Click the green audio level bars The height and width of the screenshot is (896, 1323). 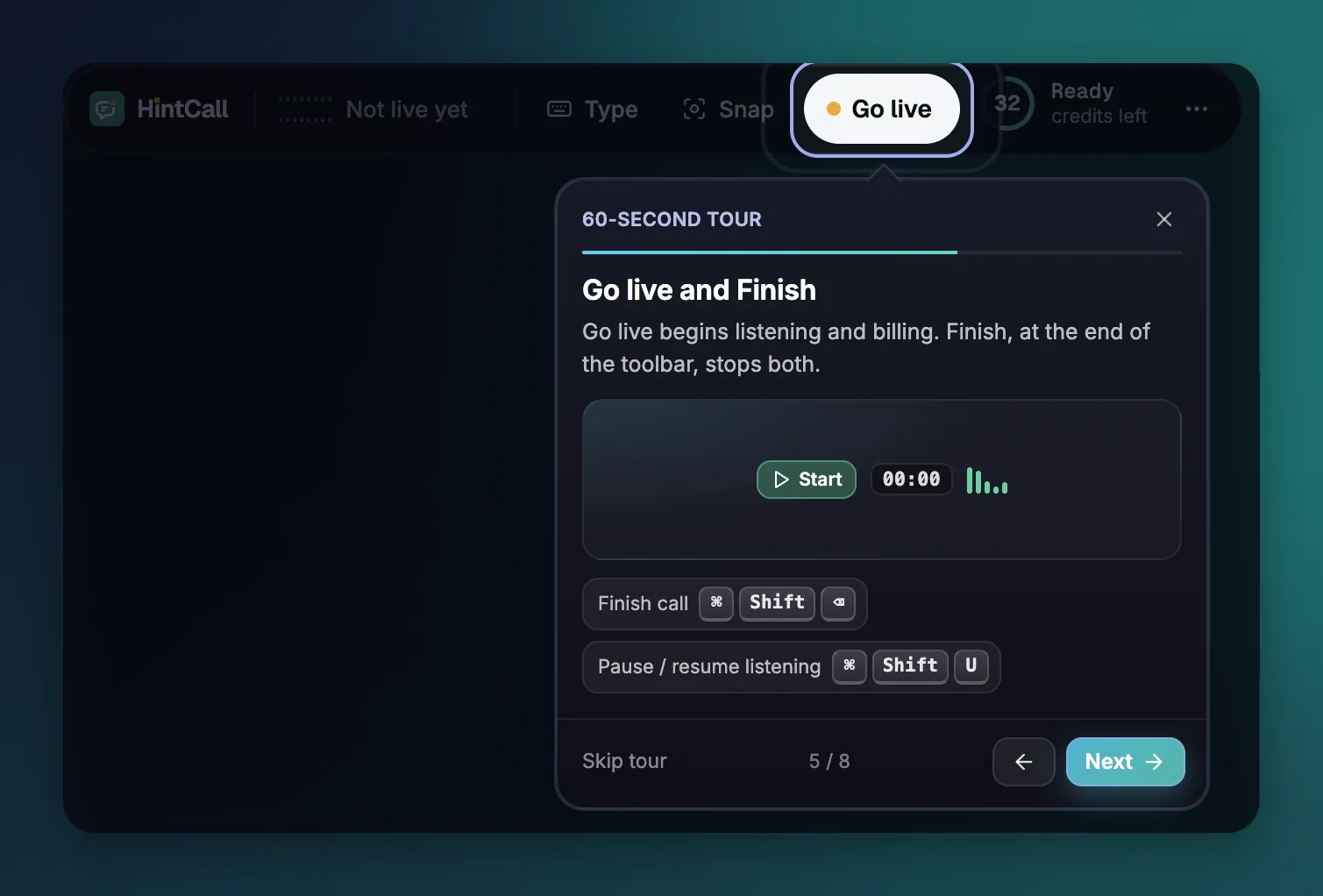(987, 480)
